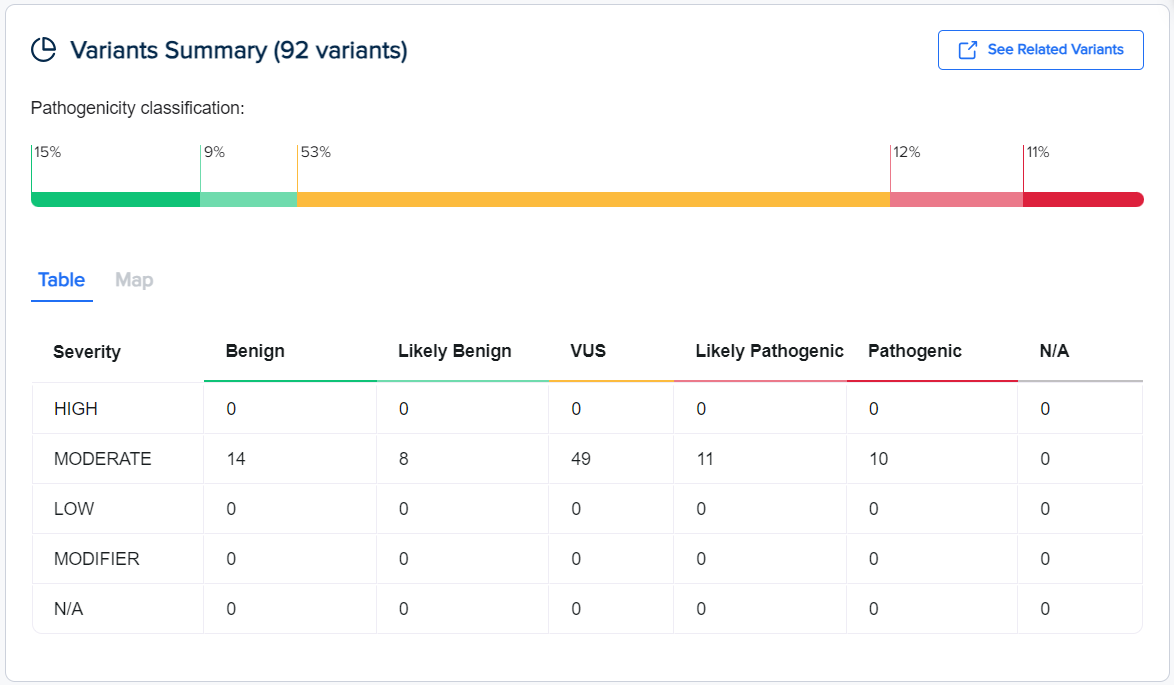Click the 14 Benign count in MODERATE row

point(236,459)
